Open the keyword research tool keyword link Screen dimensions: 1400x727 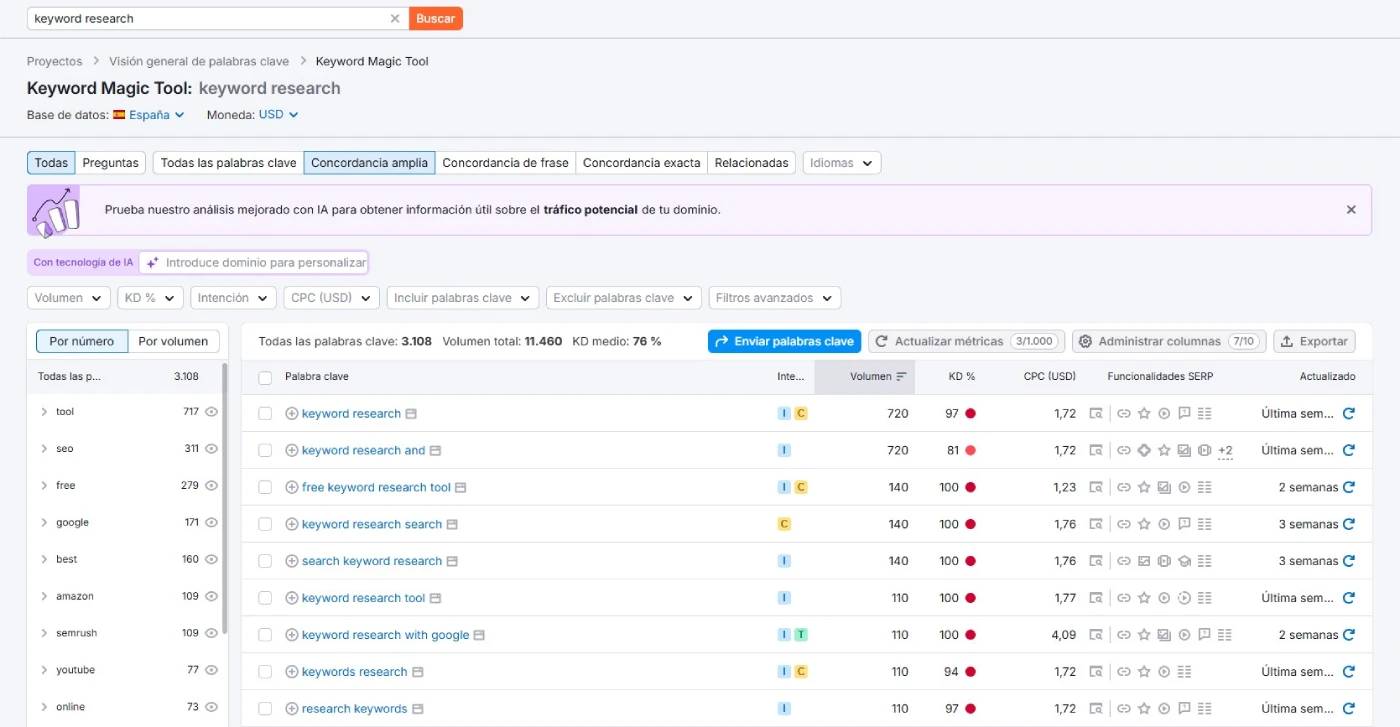[x=363, y=597]
